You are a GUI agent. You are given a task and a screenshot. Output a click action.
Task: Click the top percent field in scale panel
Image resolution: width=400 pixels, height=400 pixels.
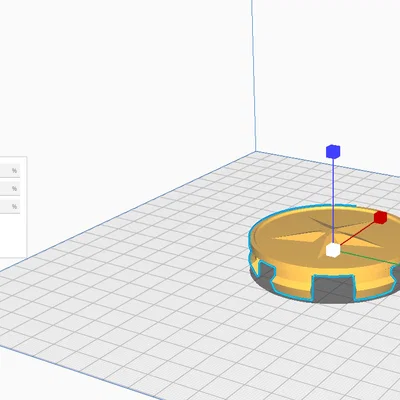[x=10, y=171]
